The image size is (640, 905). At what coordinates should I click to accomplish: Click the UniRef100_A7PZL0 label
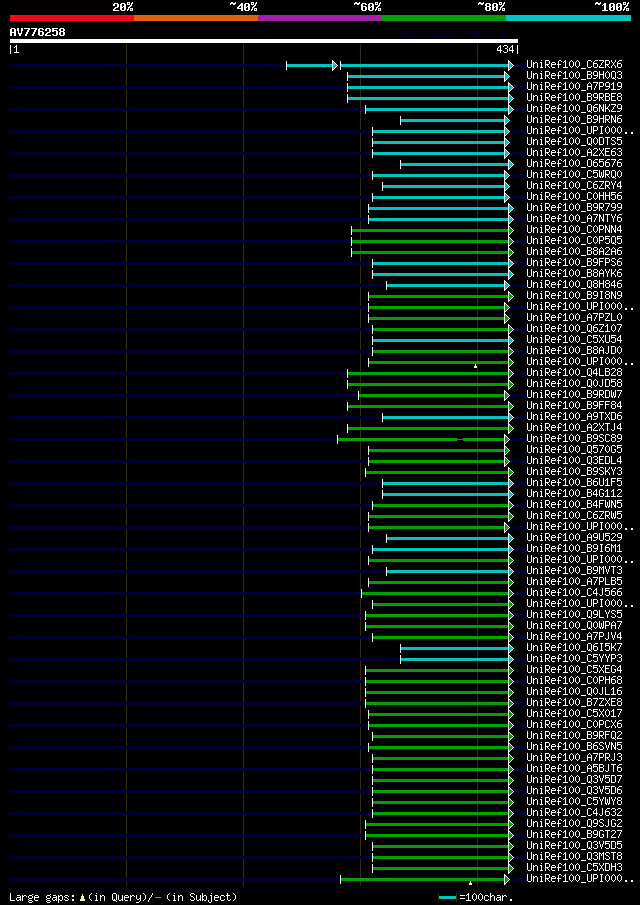click(574, 318)
